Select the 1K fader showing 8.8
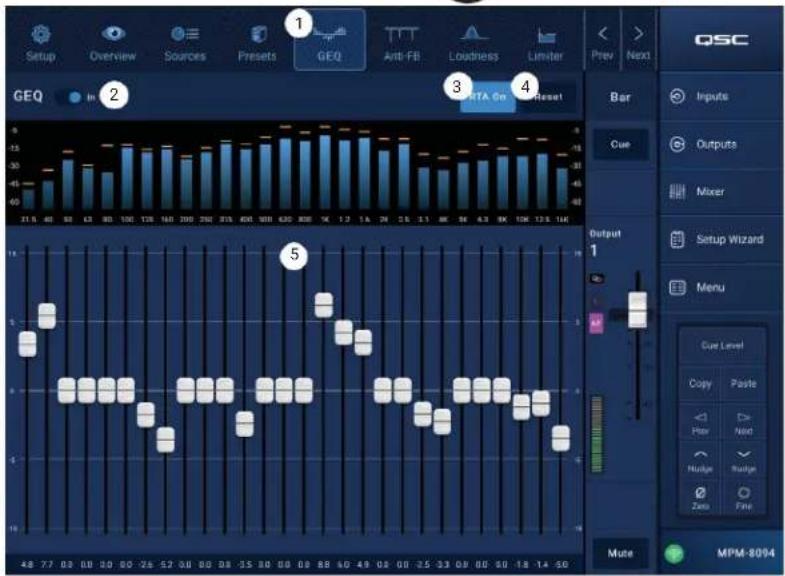This screenshot has height=576, width=785. click(x=323, y=305)
